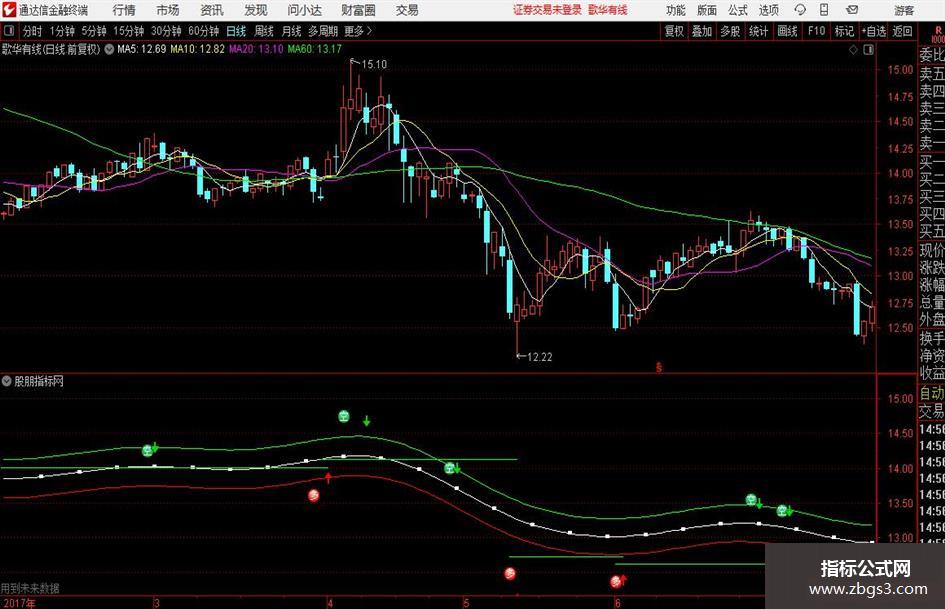
Task: Click the 15.10 high price label
Action: 374,64
